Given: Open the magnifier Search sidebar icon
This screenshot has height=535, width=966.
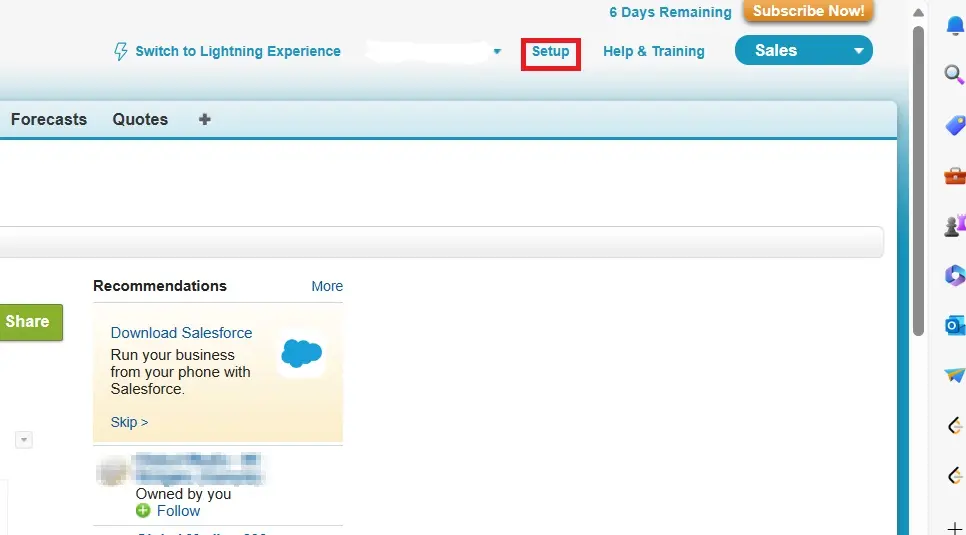Looking at the screenshot, I should 954,75.
